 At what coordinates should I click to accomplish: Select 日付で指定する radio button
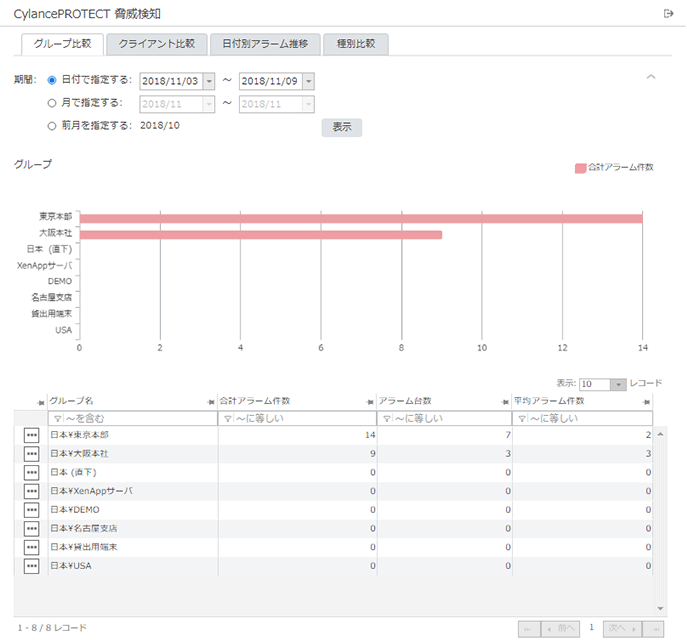[52, 80]
